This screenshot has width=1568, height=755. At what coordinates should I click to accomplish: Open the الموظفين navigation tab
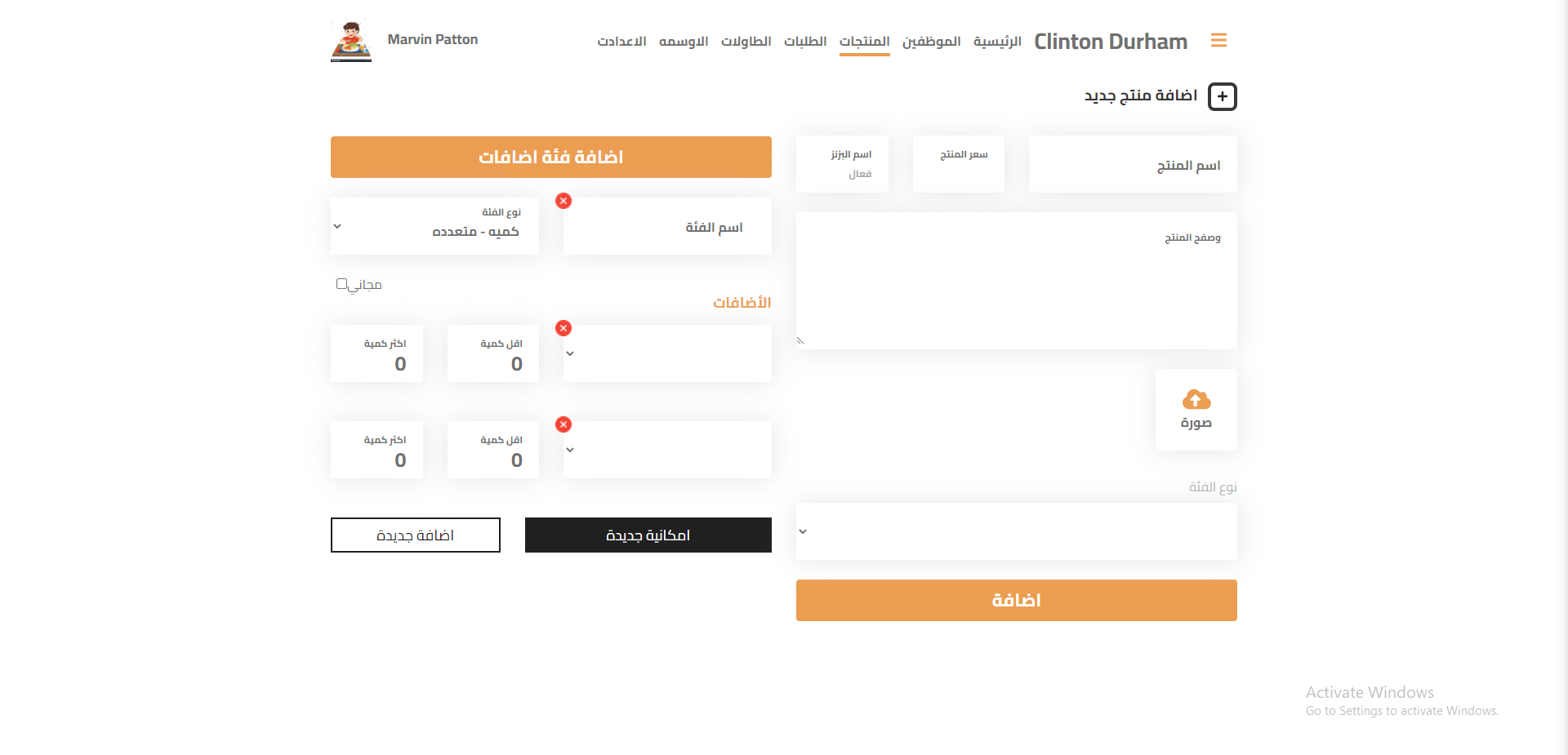coord(931,42)
